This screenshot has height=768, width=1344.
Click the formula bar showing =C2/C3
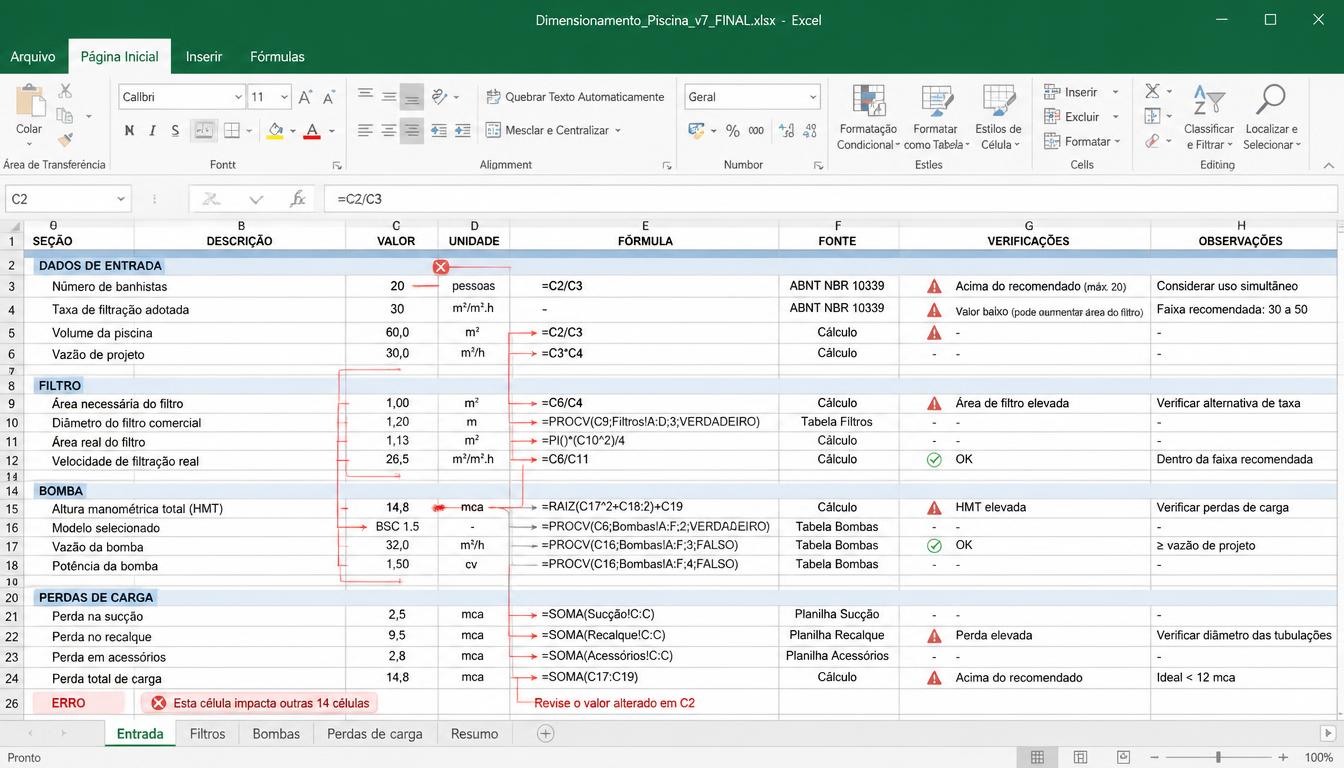click(830, 199)
